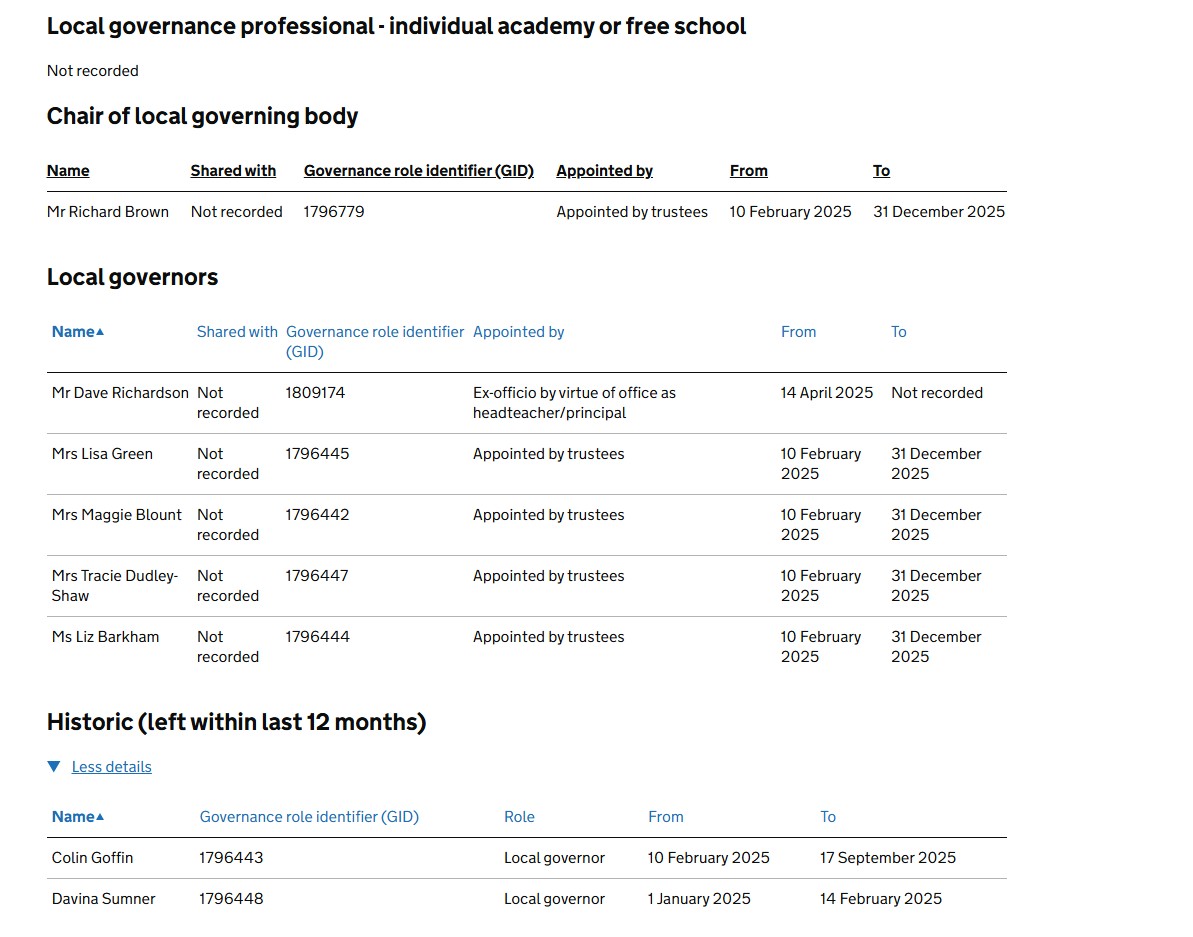
Task: Click sort arrow beside Local governors Name
Action: coord(100,332)
